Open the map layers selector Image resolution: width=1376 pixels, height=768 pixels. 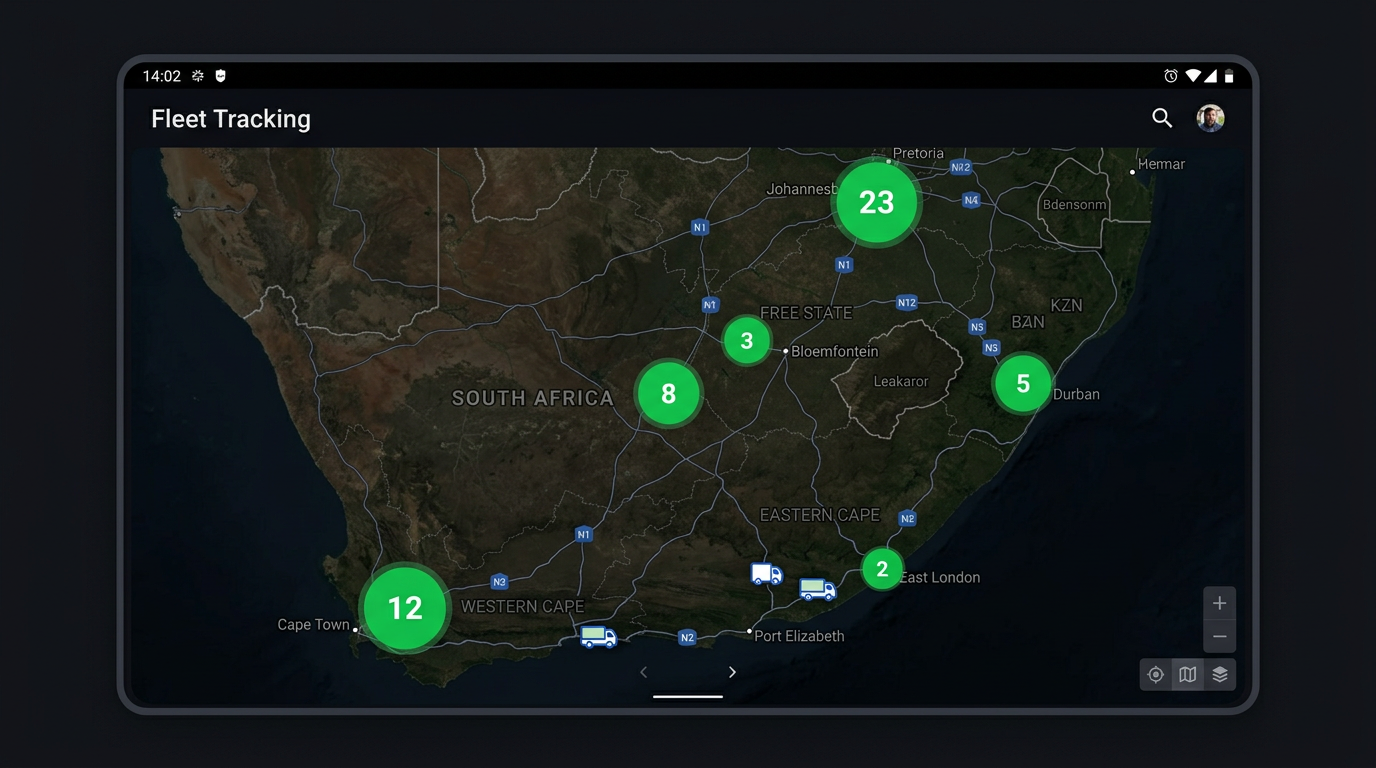[1220, 675]
